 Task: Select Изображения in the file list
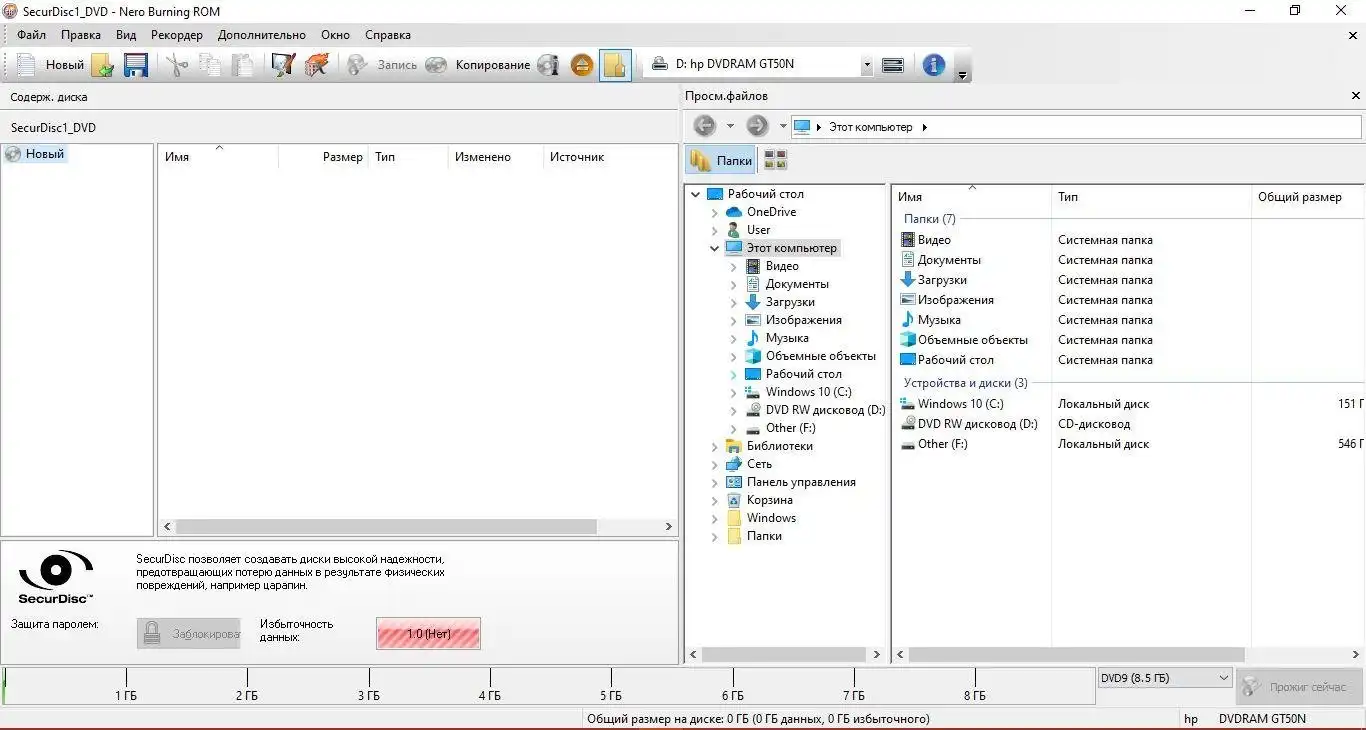click(x=956, y=300)
